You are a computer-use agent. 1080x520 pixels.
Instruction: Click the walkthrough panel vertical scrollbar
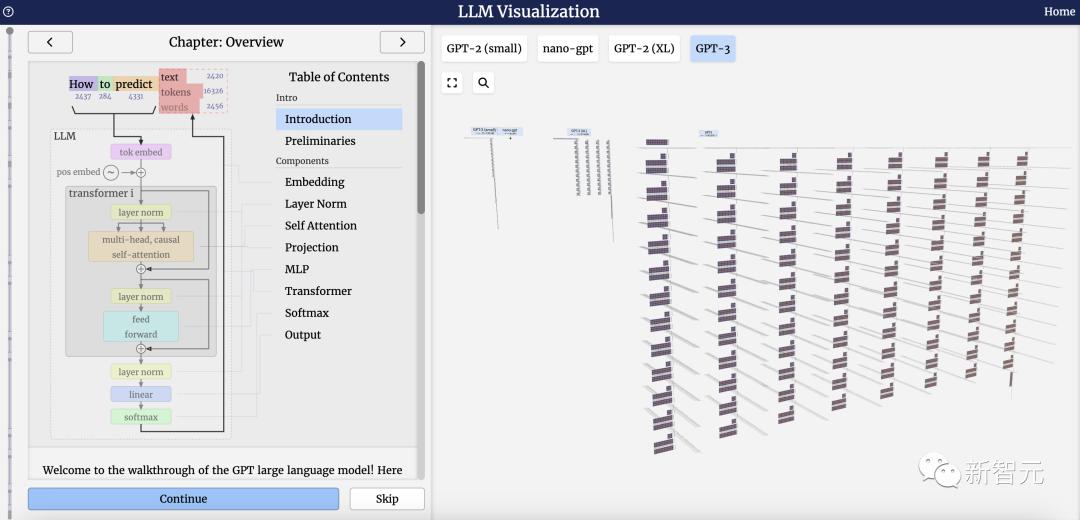[421, 138]
